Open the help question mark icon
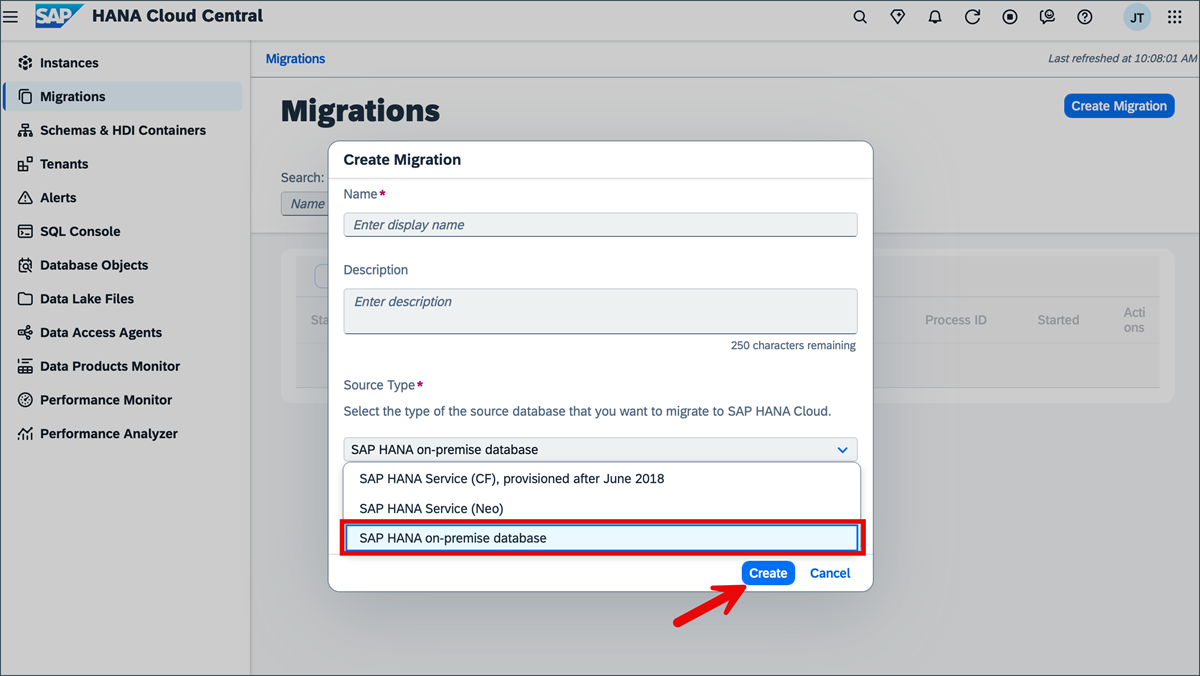Viewport: 1200px width, 676px height. tap(1085, 17)
